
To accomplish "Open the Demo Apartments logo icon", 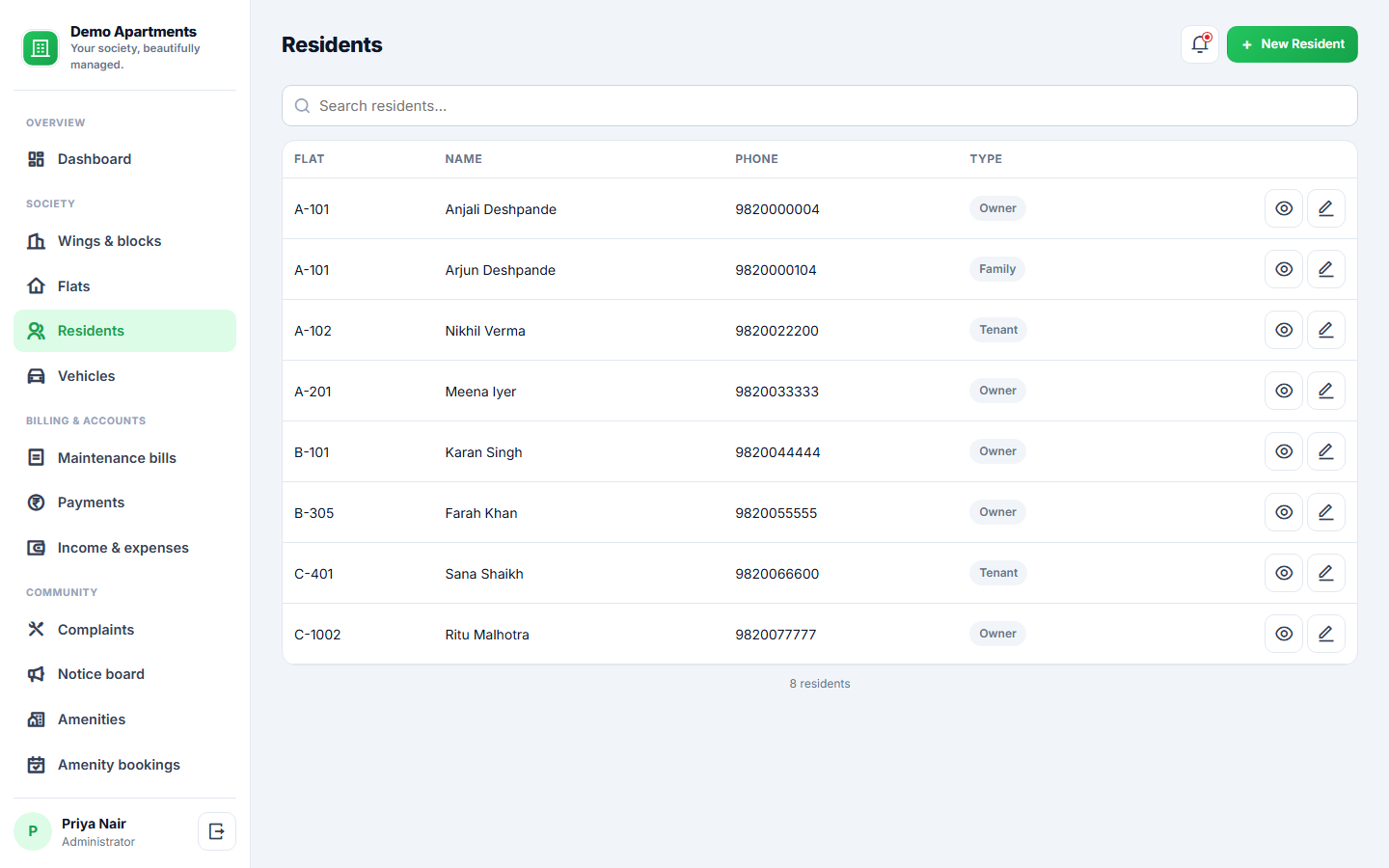I will (41, 48).
